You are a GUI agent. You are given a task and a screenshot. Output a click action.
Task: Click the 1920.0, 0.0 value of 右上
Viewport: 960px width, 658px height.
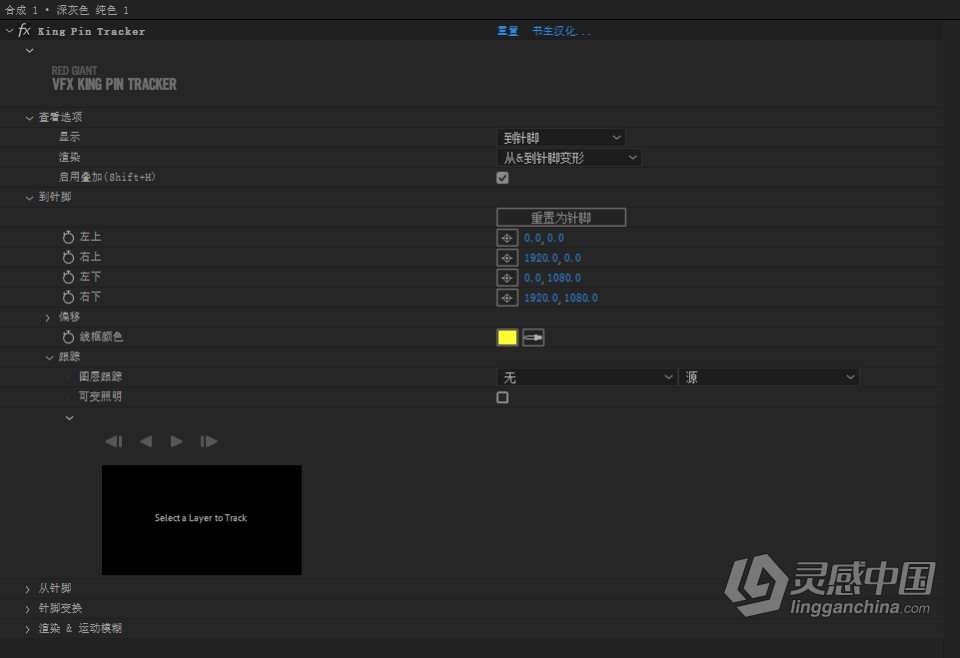[552, 258]
